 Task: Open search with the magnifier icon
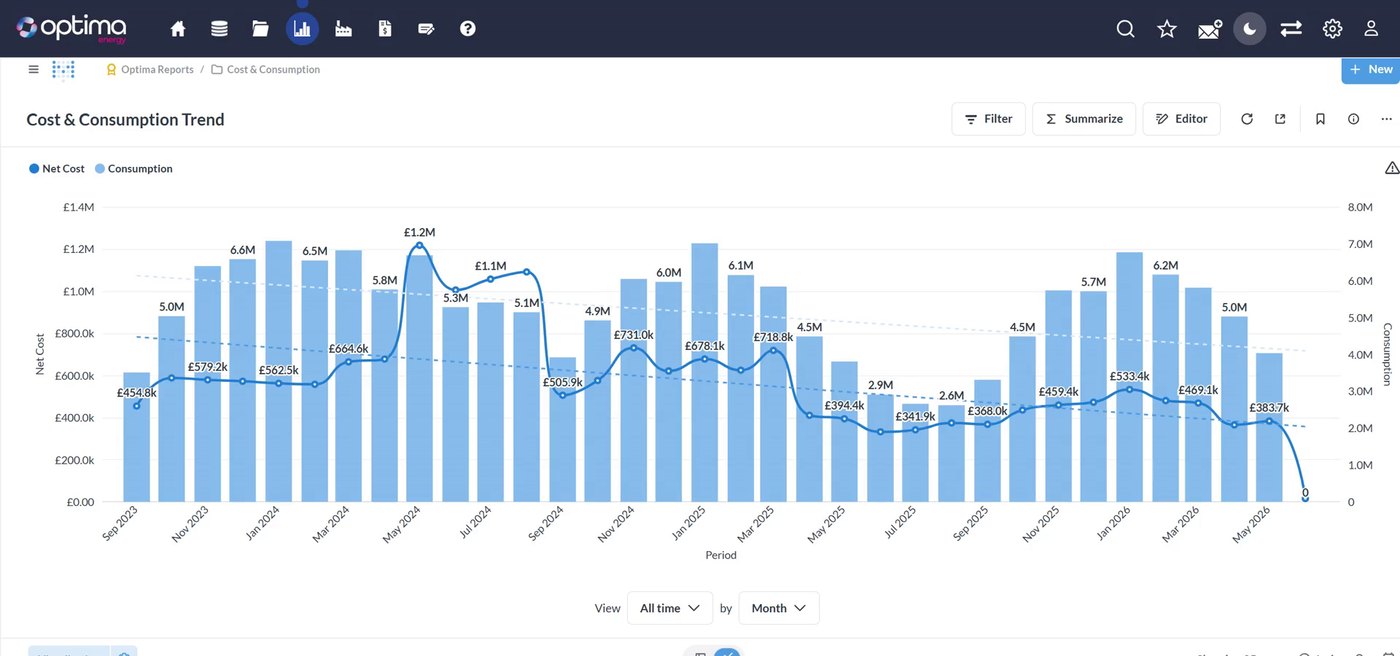(1125, 29)
